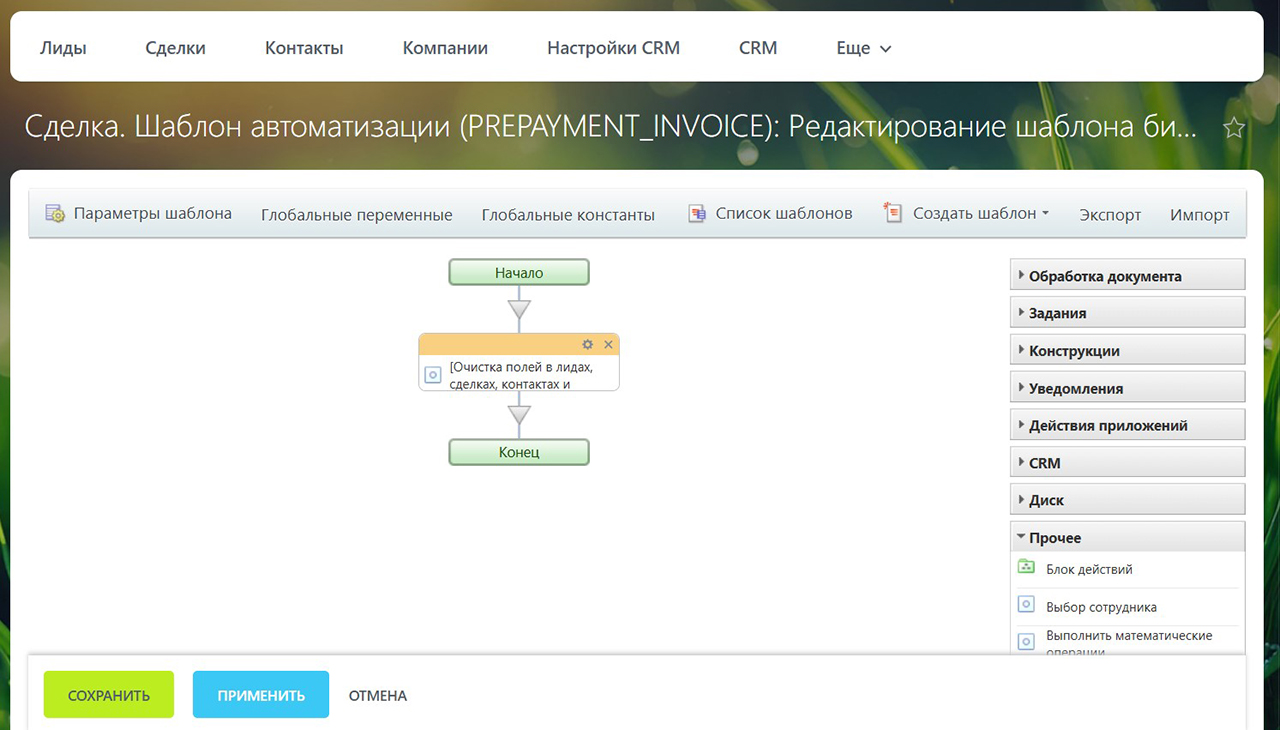Open Компании from the top menu
This screenshot has height=730, width=1280.
pyautogui.click(x=445, y=48)
